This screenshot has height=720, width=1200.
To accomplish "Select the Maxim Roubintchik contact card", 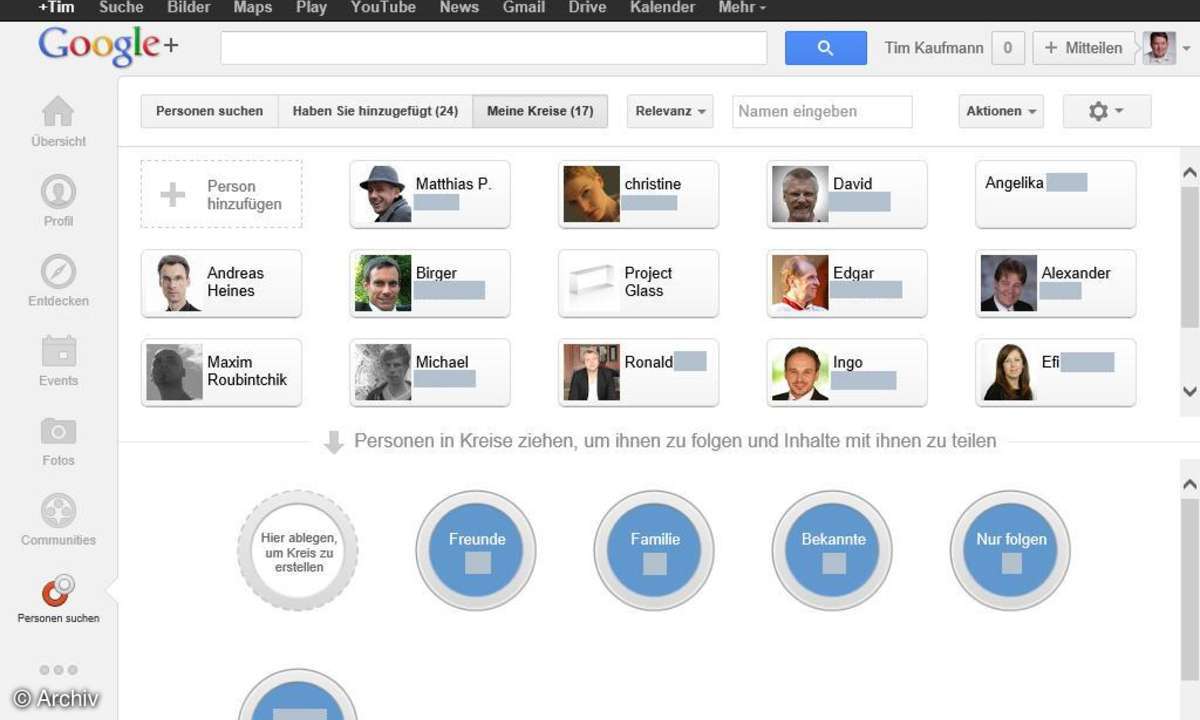I will point(221,372).
